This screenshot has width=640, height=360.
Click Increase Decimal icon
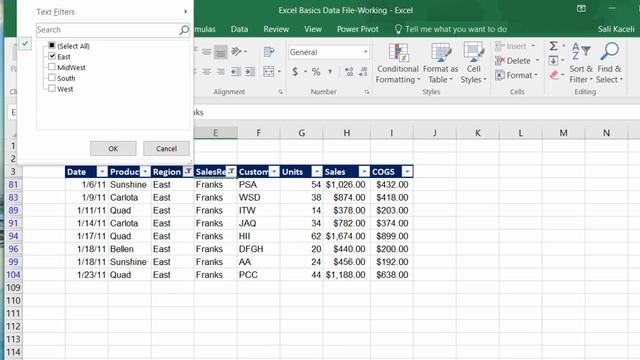tap(349, 72)
